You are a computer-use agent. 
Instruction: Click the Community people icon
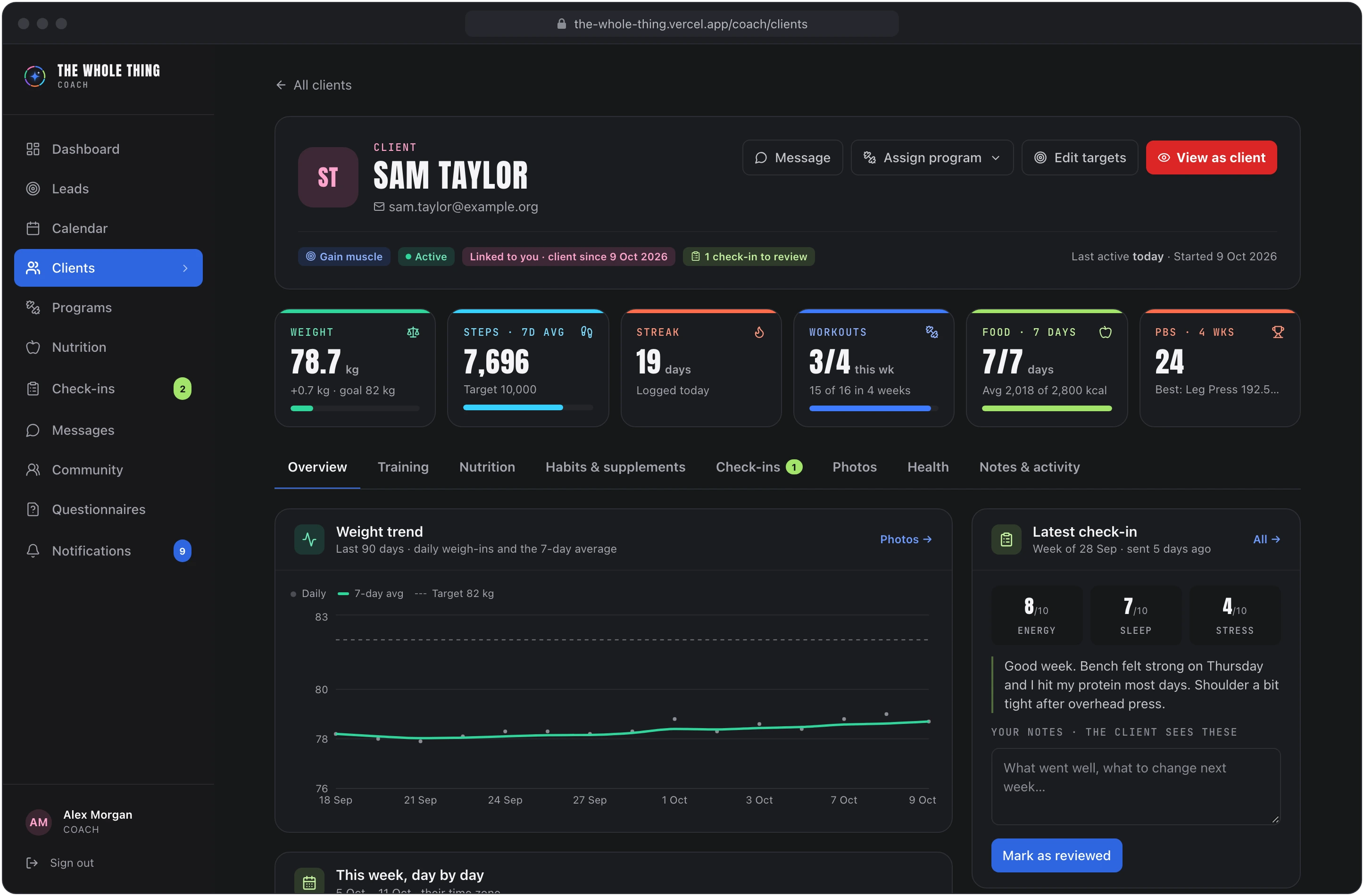point(33,469)
